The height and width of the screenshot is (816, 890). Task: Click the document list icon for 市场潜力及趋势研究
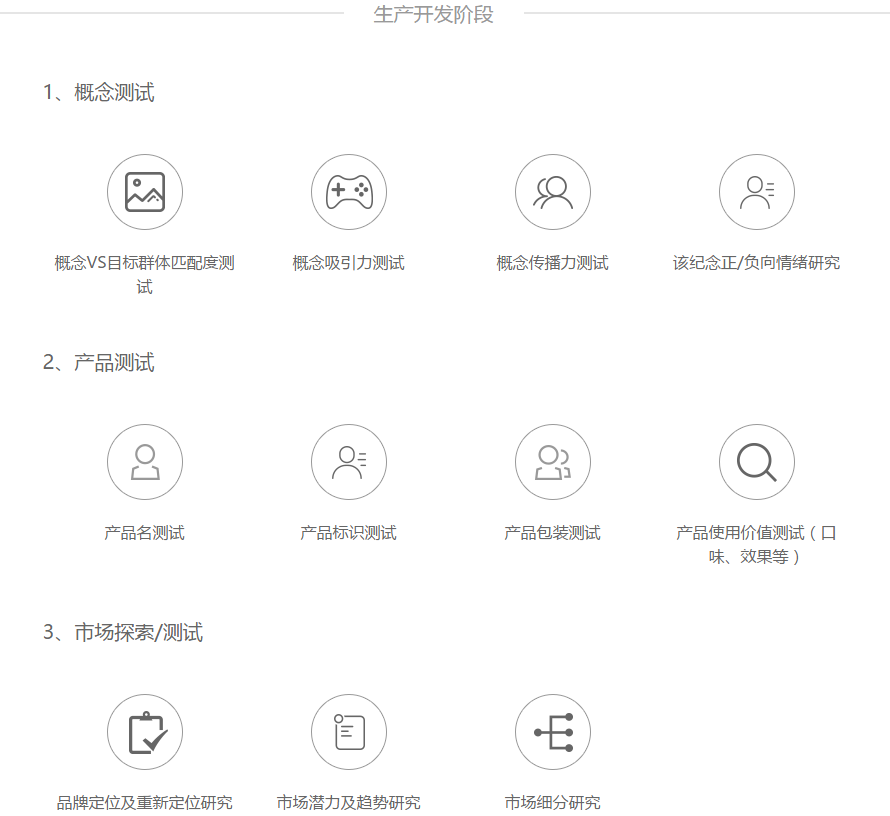349,732
